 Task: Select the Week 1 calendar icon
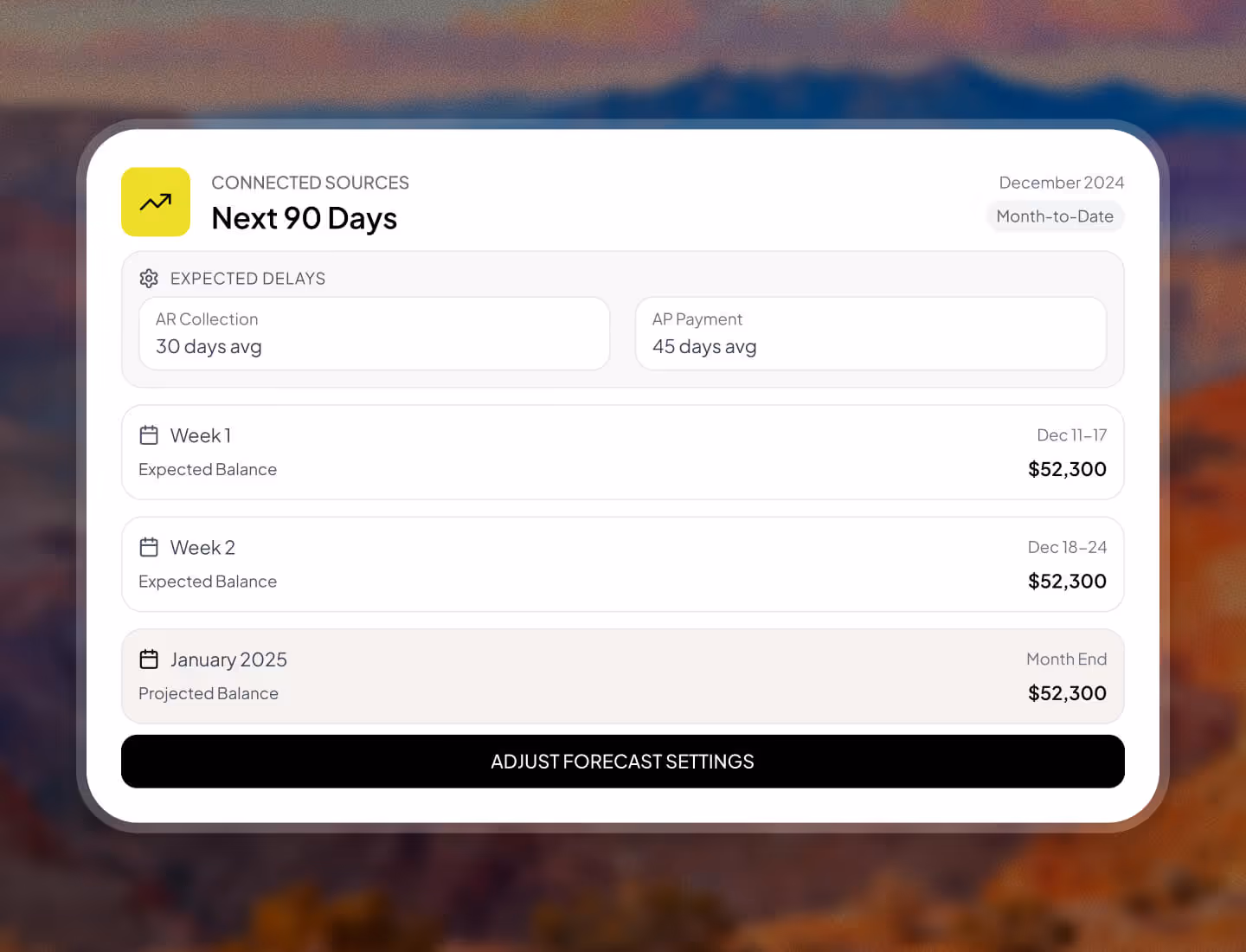pyautogui.click(x=149, y=435)
